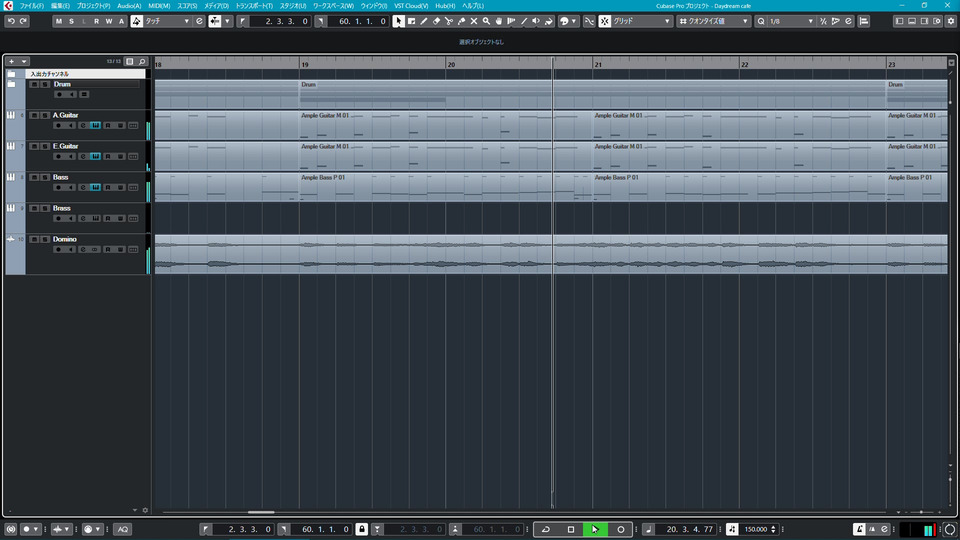Open the MIDI(M) menu

tap(159, 6)
